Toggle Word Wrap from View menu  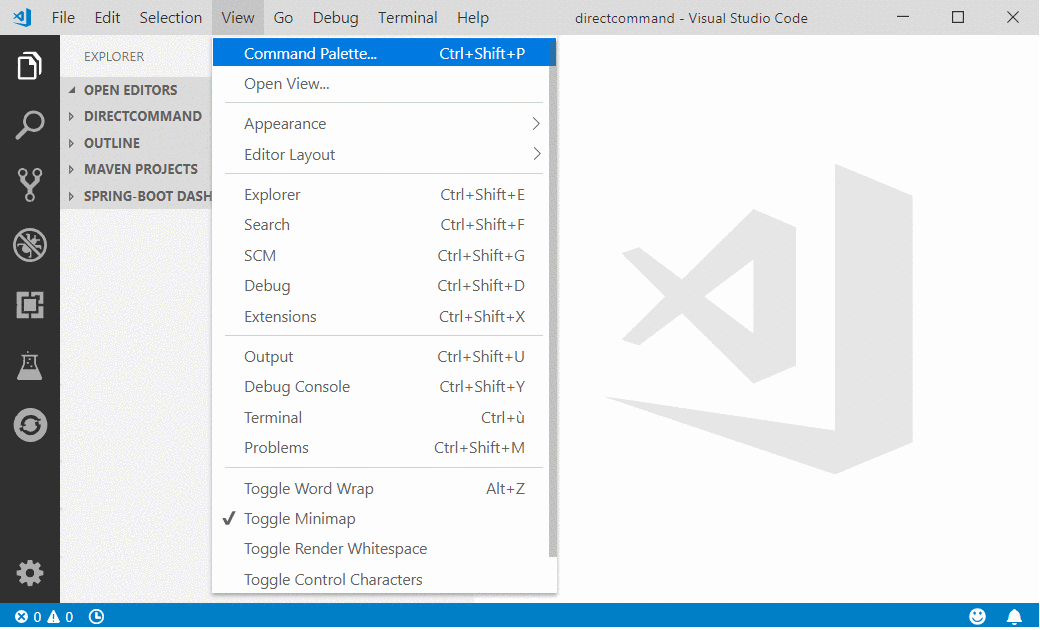pyautogui.click(x=384, y=489)
